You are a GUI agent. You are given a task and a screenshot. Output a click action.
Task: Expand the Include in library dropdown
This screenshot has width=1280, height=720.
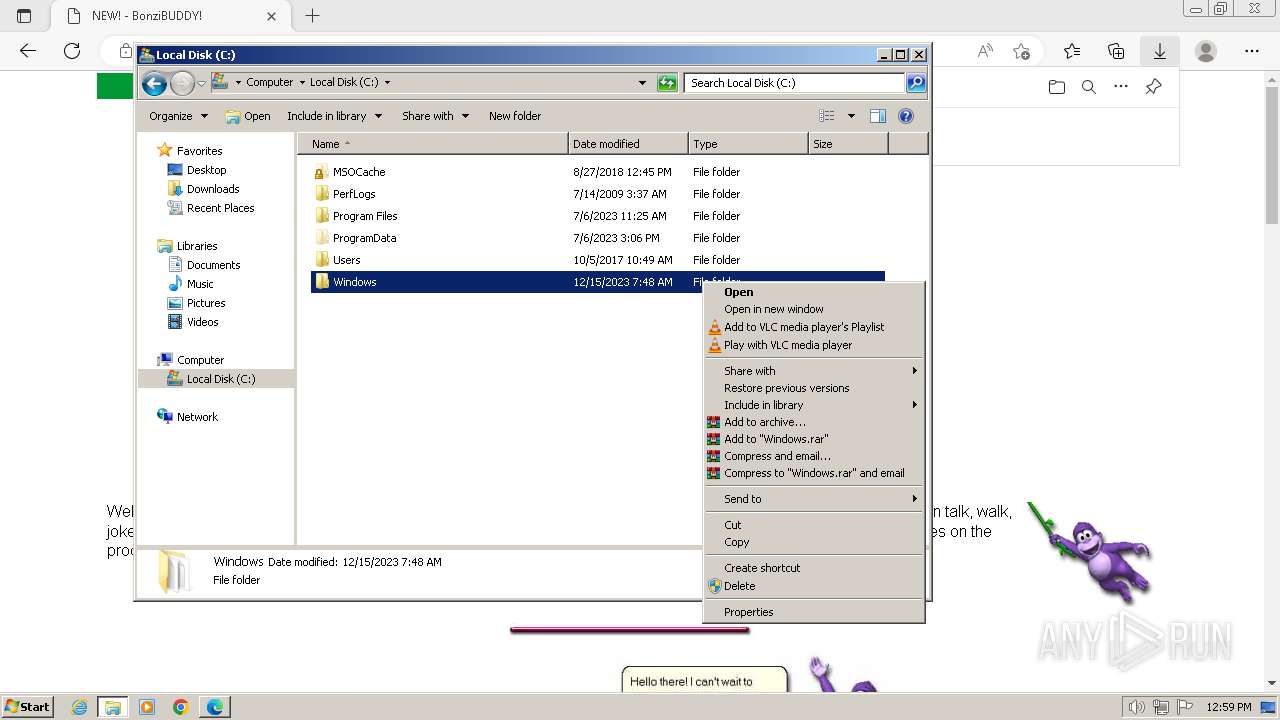pos(334,116)
